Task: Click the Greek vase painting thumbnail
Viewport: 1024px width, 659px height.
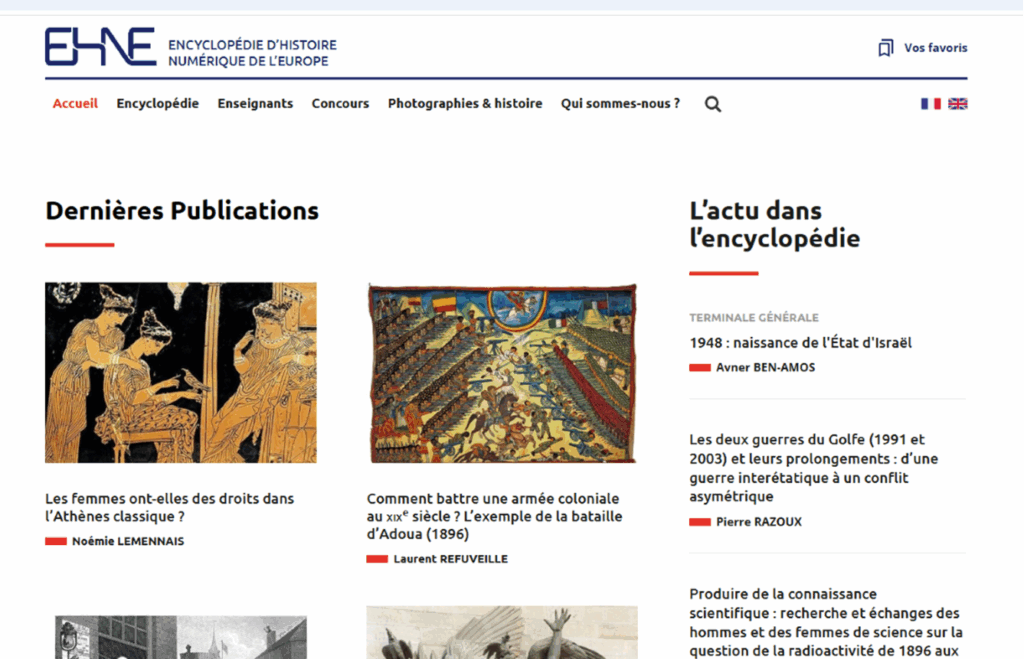Action: (x=181, y=372)
